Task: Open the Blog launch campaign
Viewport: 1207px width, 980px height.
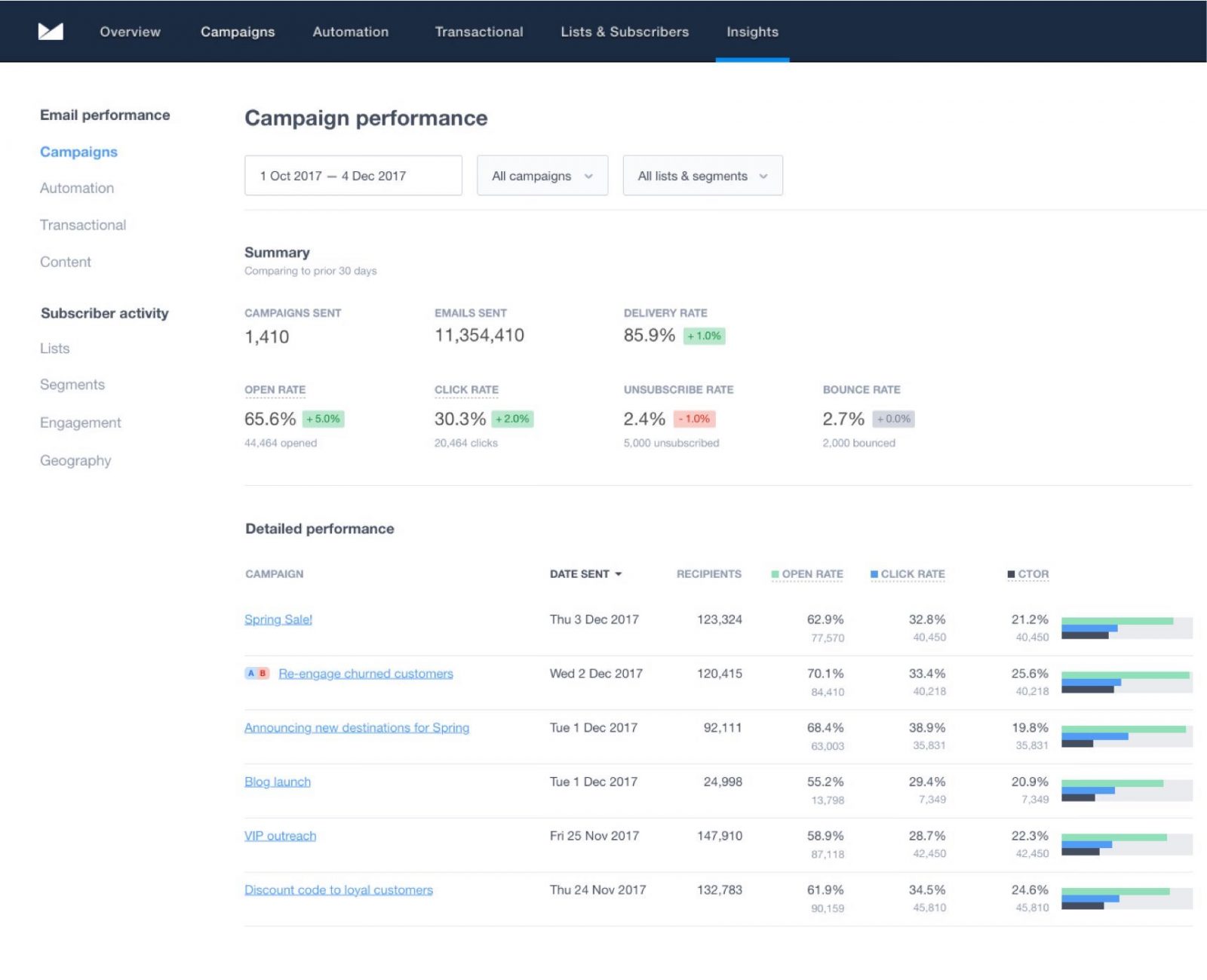Action: [x=278, y=782]
